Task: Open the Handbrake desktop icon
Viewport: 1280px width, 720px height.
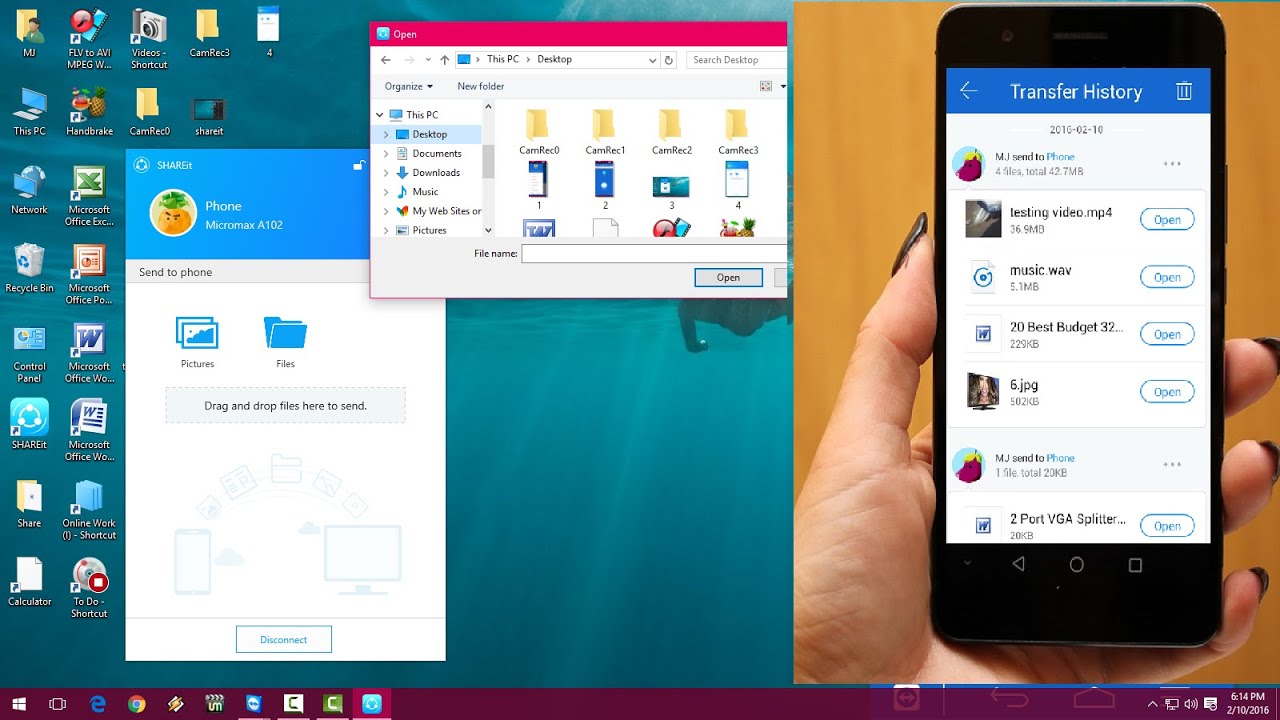Action: coord(89,111)
